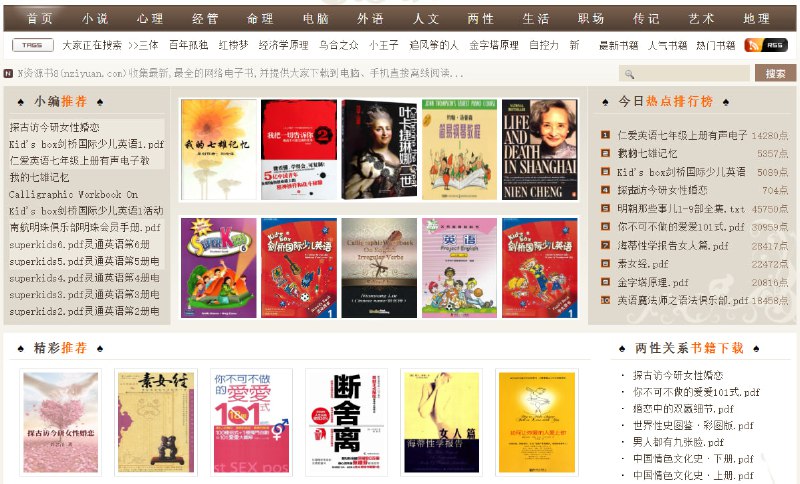Click the 追风筝的人 search link
The width and height of the screenshot is (800, 484).
coord(434,45)
